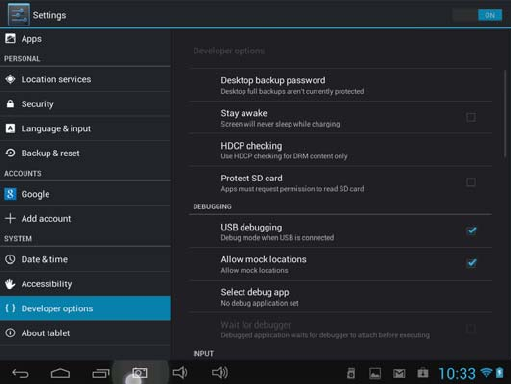
Task: Click 'No debug application set' text
Action: coord(259,303)
